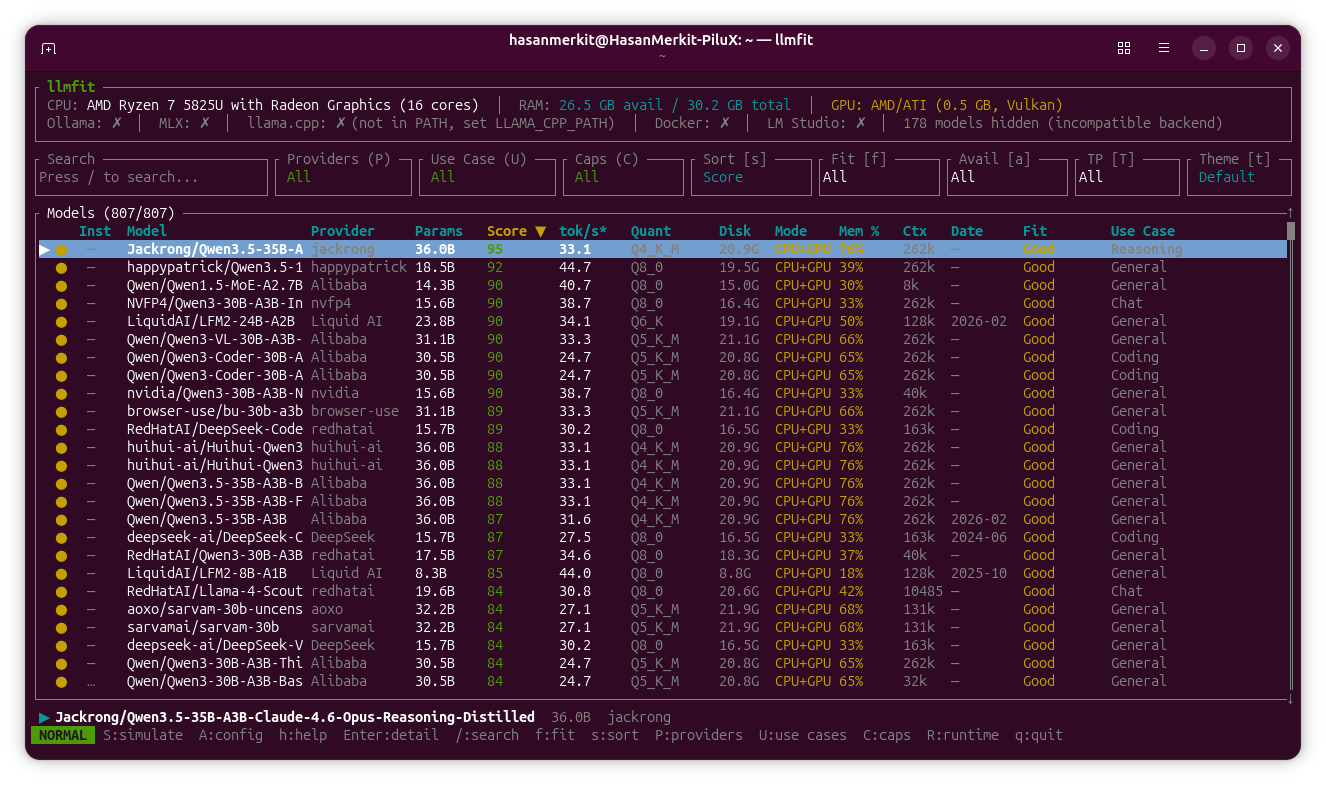Click the '178 models hidden' notice
Viewport: 1326px width, 785px height.
coord(1063,123)
